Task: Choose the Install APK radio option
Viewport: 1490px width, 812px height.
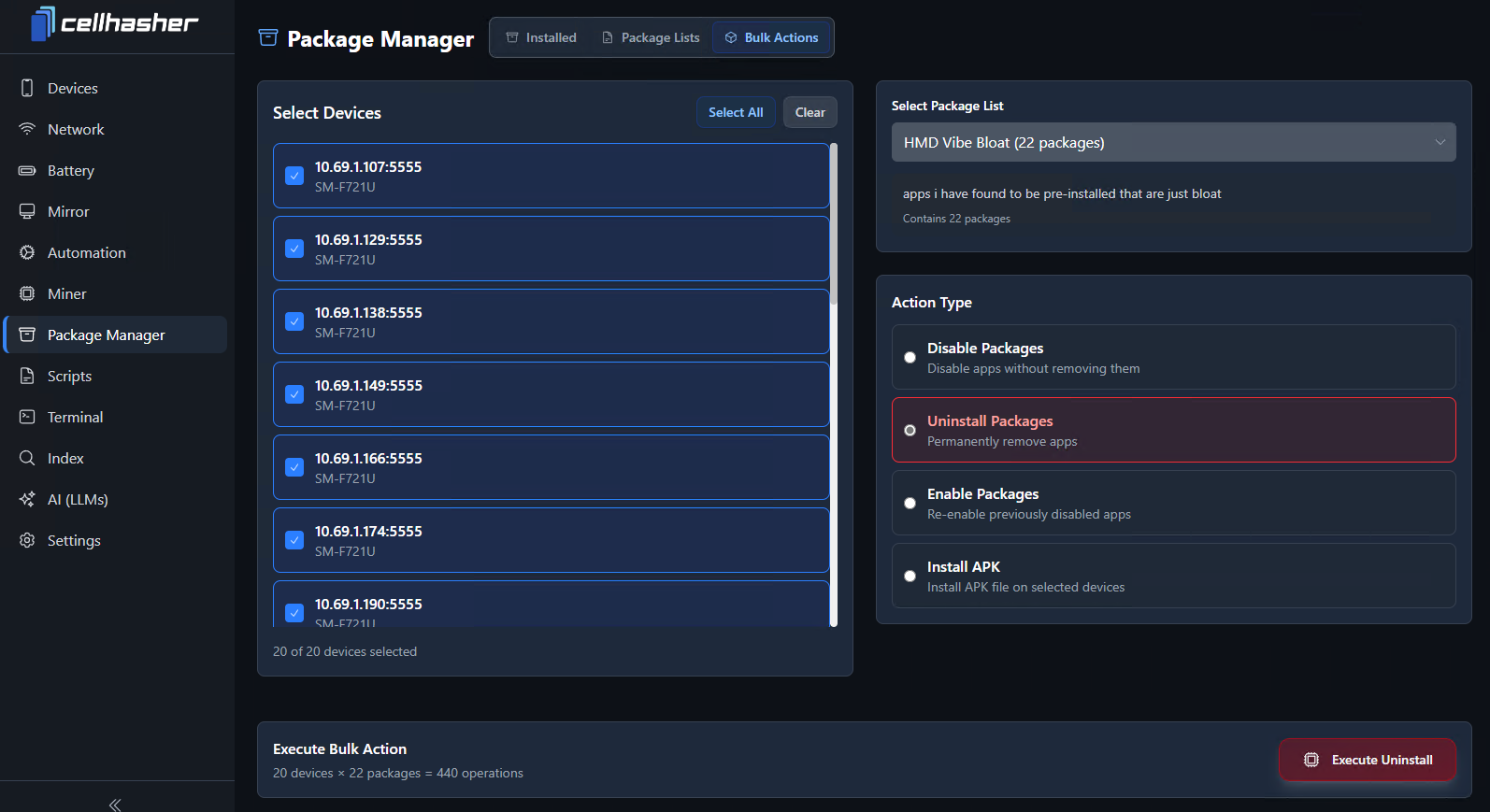Action: click(910, 576)
